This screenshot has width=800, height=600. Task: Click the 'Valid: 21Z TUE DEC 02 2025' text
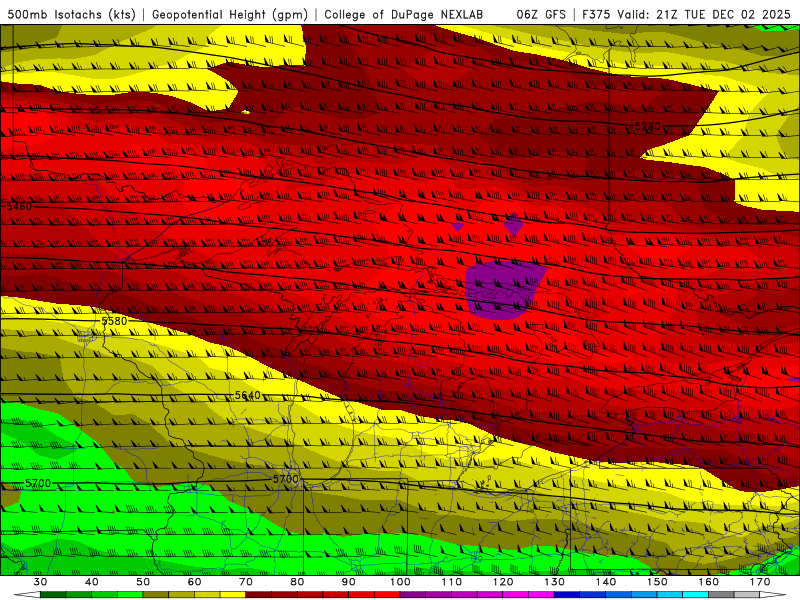(x=704, y=14)
